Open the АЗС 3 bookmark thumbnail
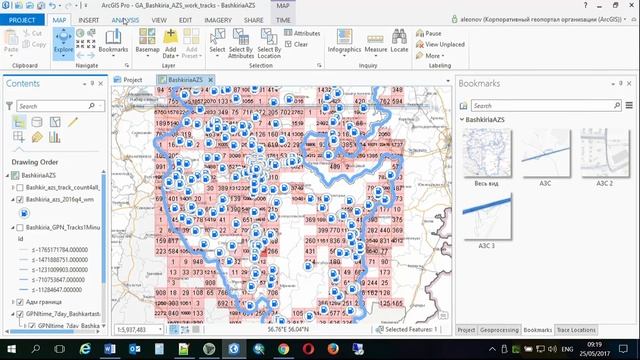 [487, 216]
